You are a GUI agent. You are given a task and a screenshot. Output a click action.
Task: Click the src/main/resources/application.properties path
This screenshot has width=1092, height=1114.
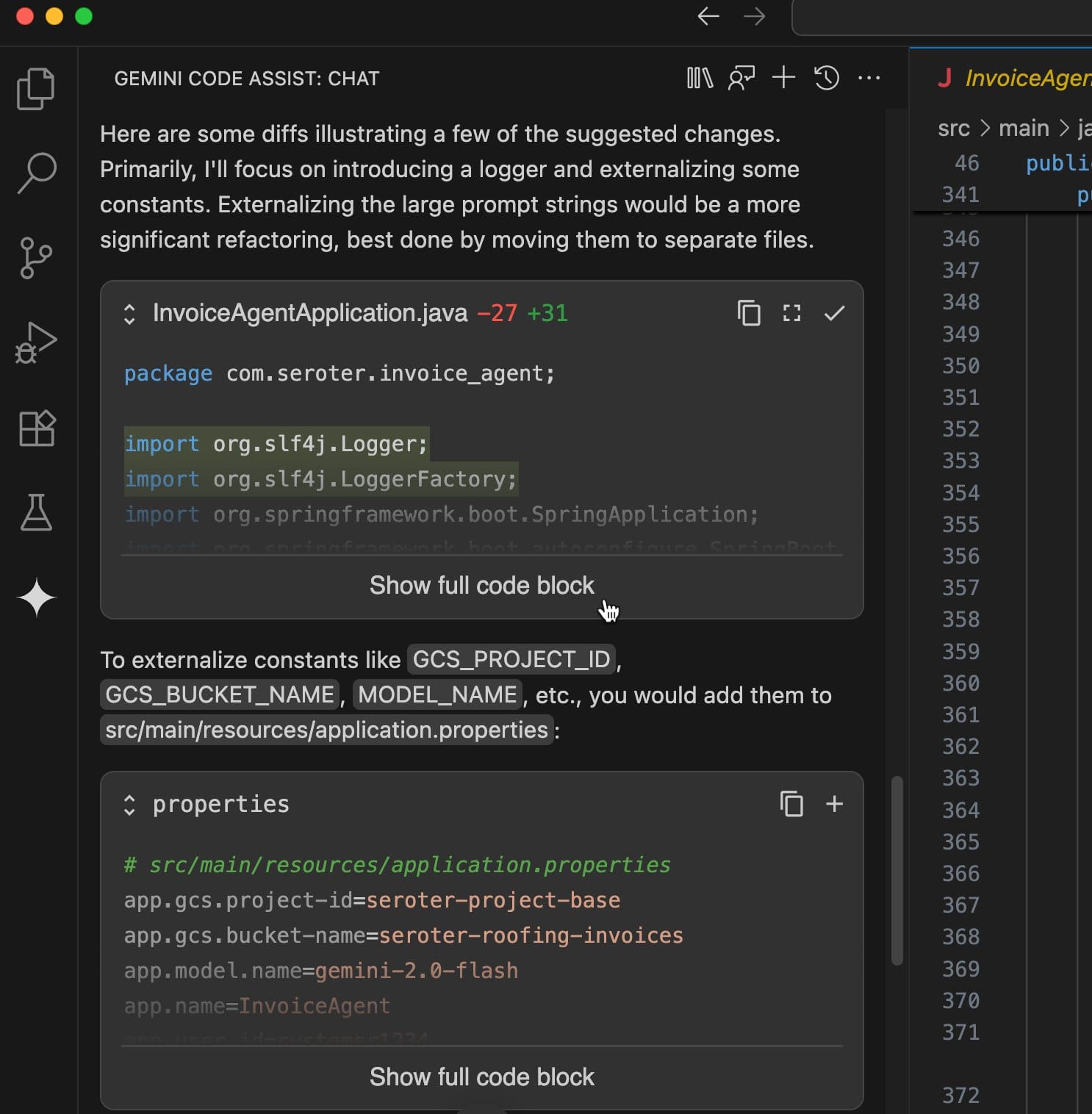pyautogui.click(x=326, y=730)
